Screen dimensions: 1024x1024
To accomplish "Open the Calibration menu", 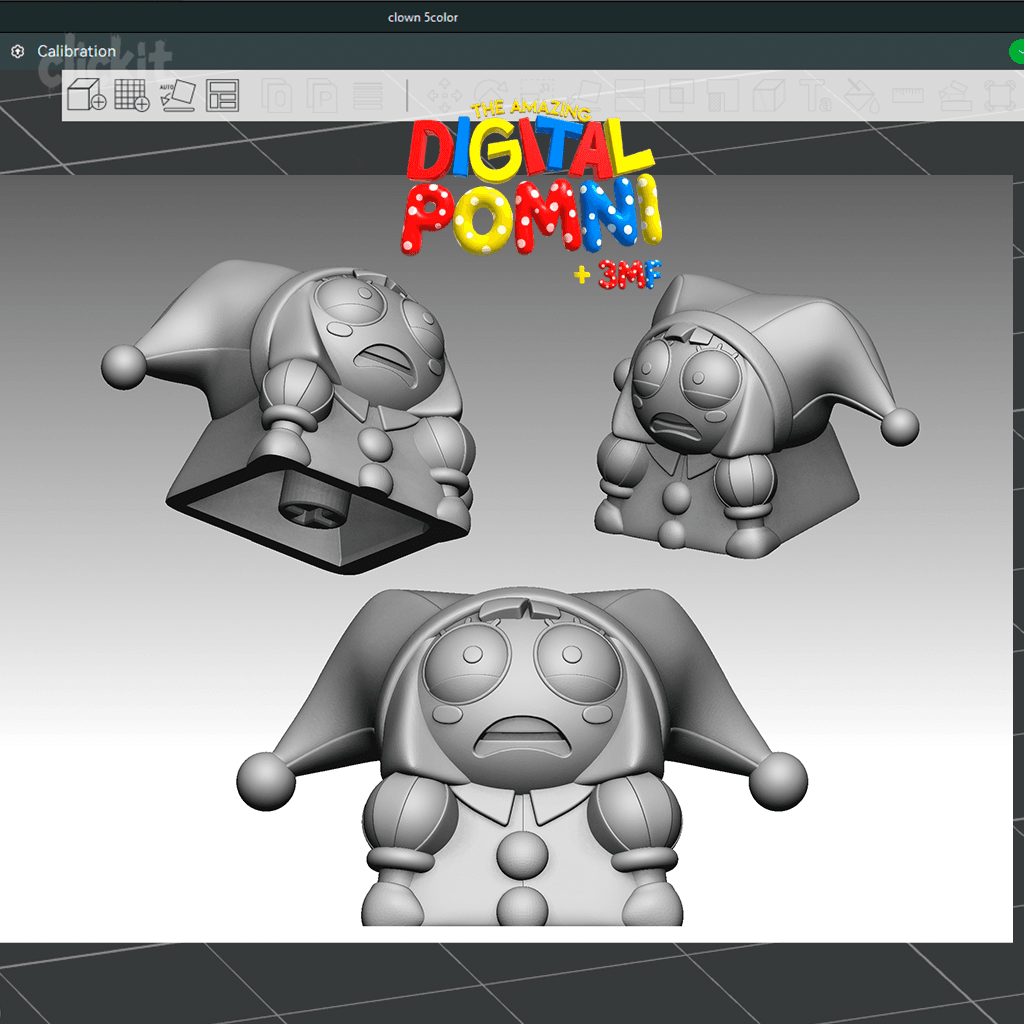I will [76, 51].
